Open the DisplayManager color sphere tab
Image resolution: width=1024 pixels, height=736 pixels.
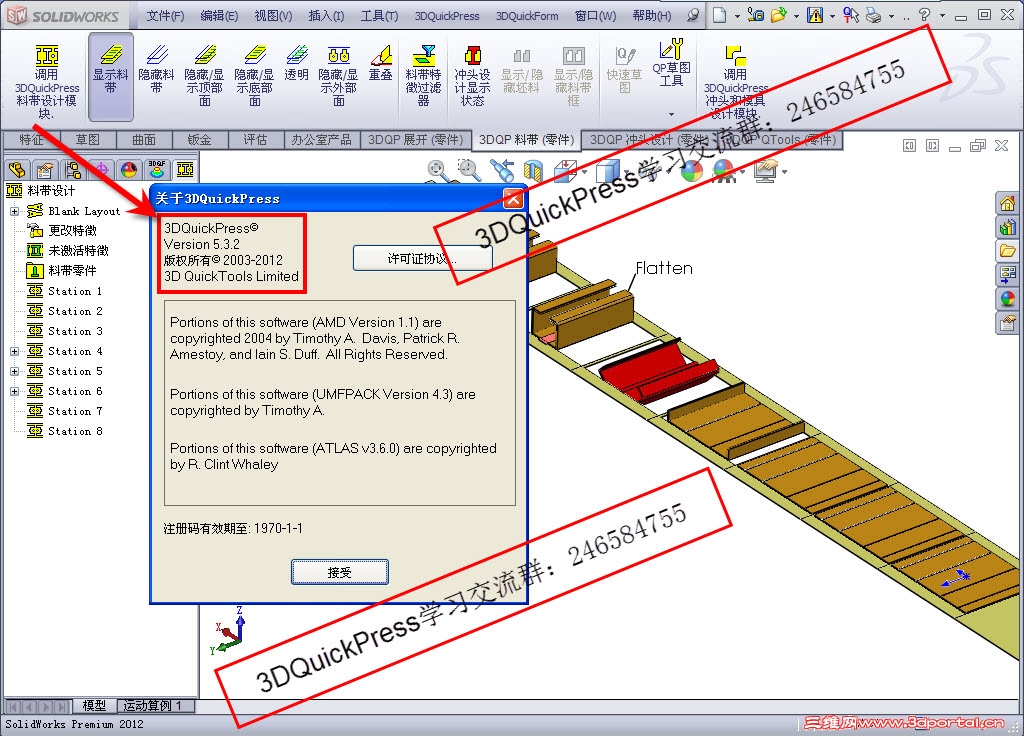coord(129,170)
